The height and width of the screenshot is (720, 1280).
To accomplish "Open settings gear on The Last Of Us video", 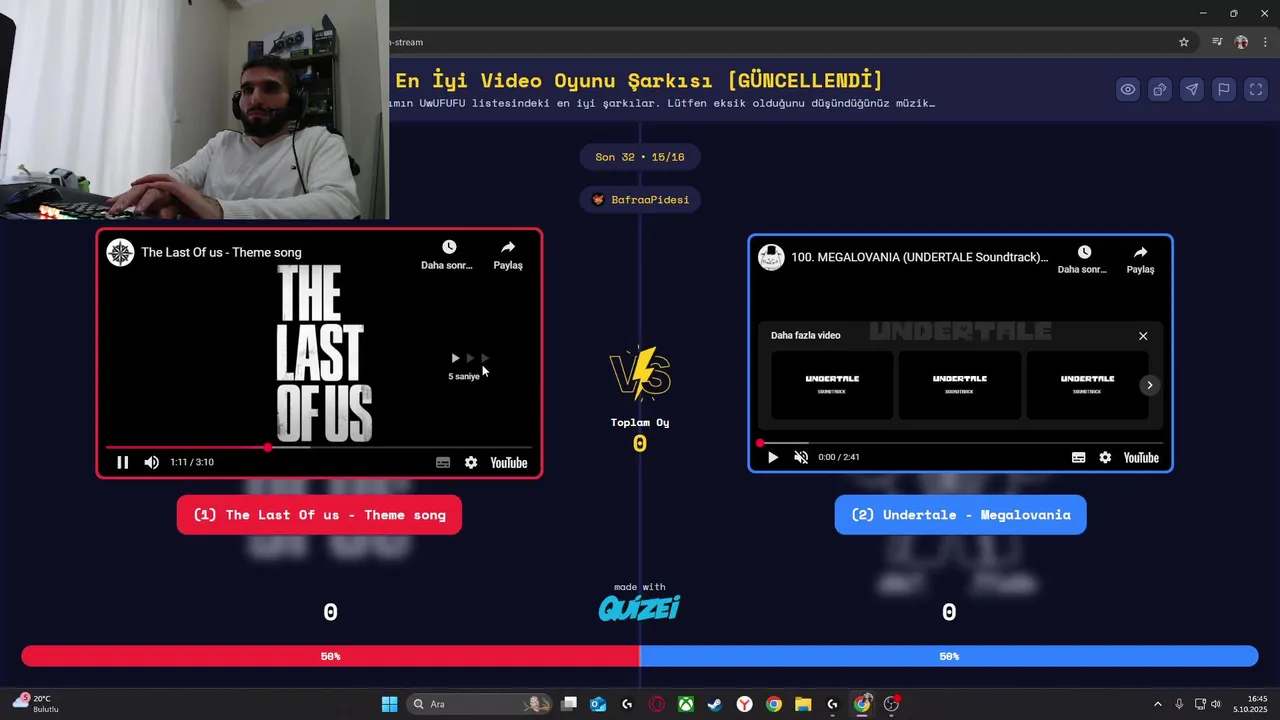I will tap(471, 462).
